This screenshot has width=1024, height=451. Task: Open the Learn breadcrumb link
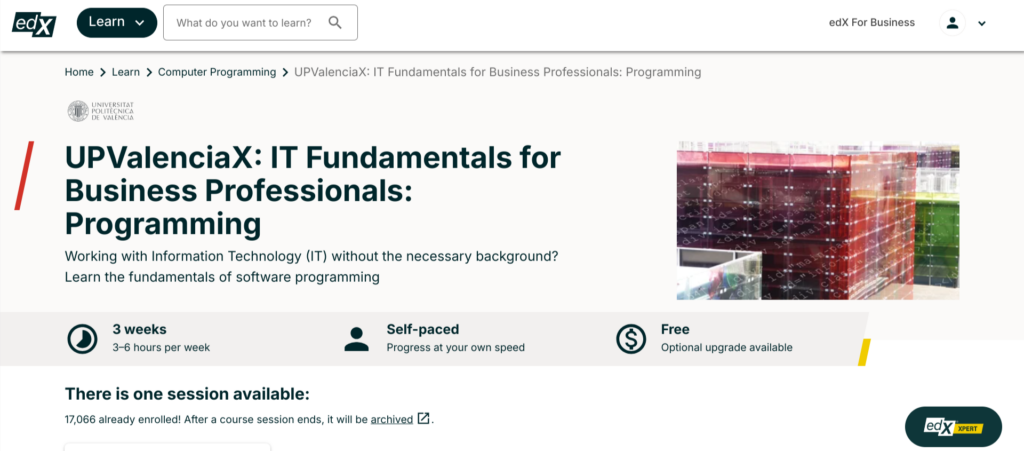tap(126, 72)
